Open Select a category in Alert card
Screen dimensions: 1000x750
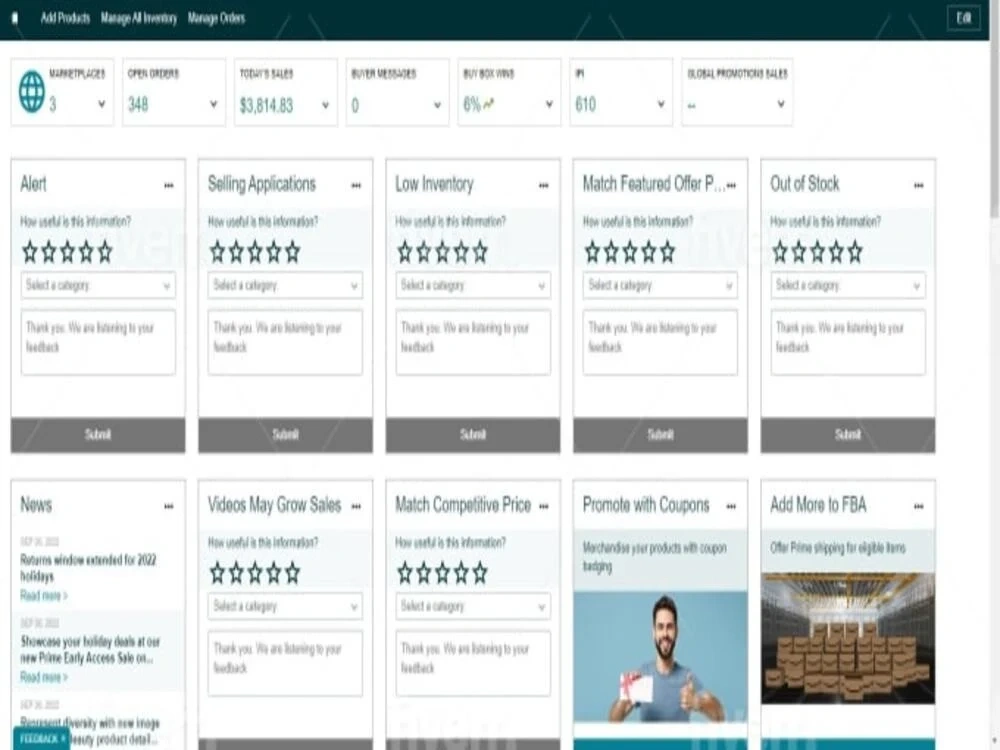98,285
